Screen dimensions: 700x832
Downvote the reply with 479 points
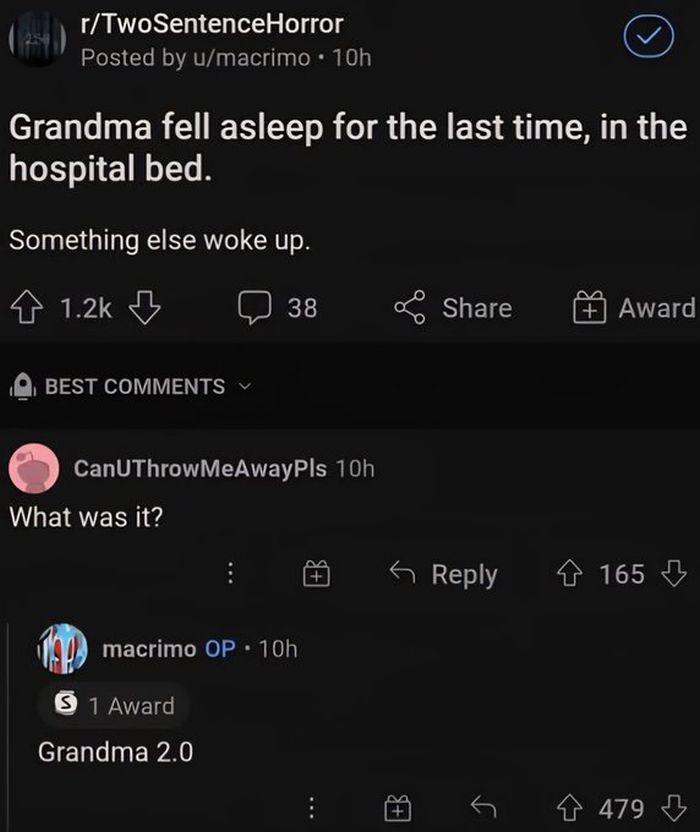click(x=675, y=808)
